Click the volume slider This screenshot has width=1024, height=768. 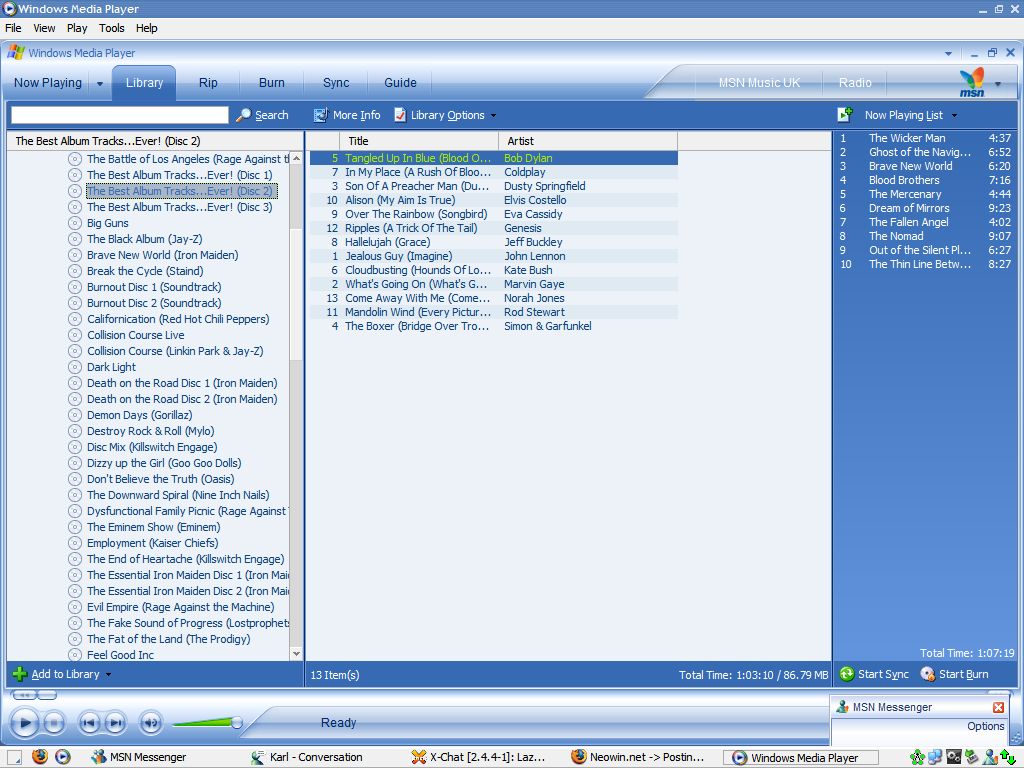click(x=208, y=722)
